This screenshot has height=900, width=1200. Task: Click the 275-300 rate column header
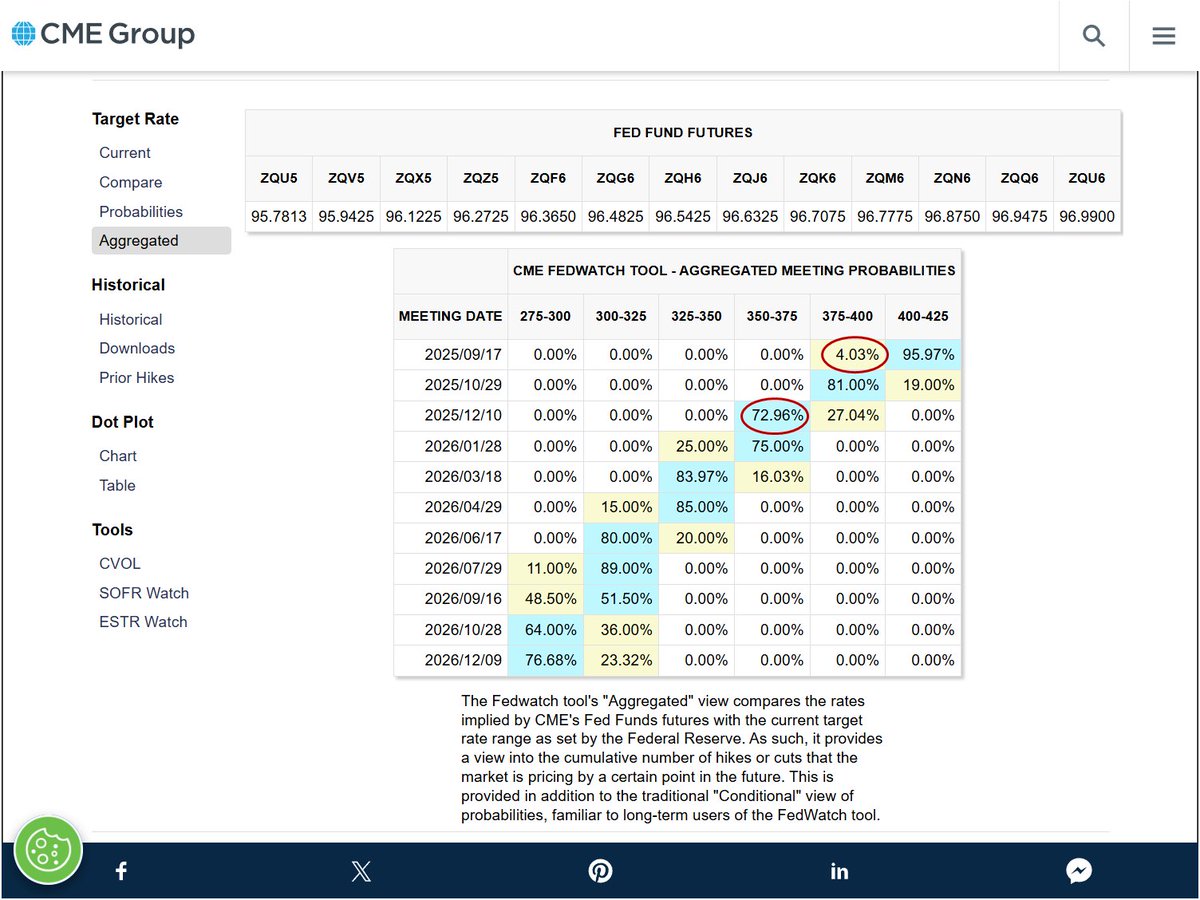(x=545, y=316)
